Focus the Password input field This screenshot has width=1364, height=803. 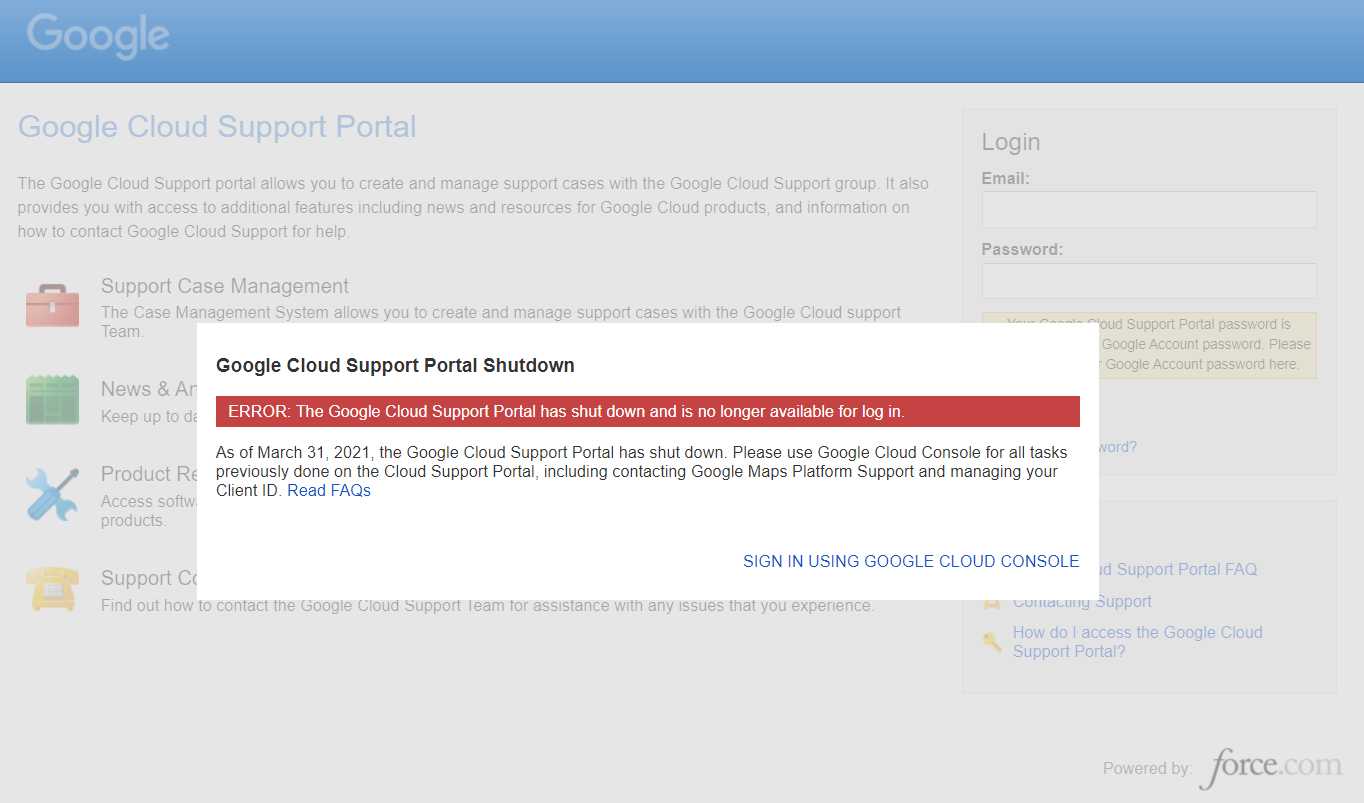tap(1149, 281)
